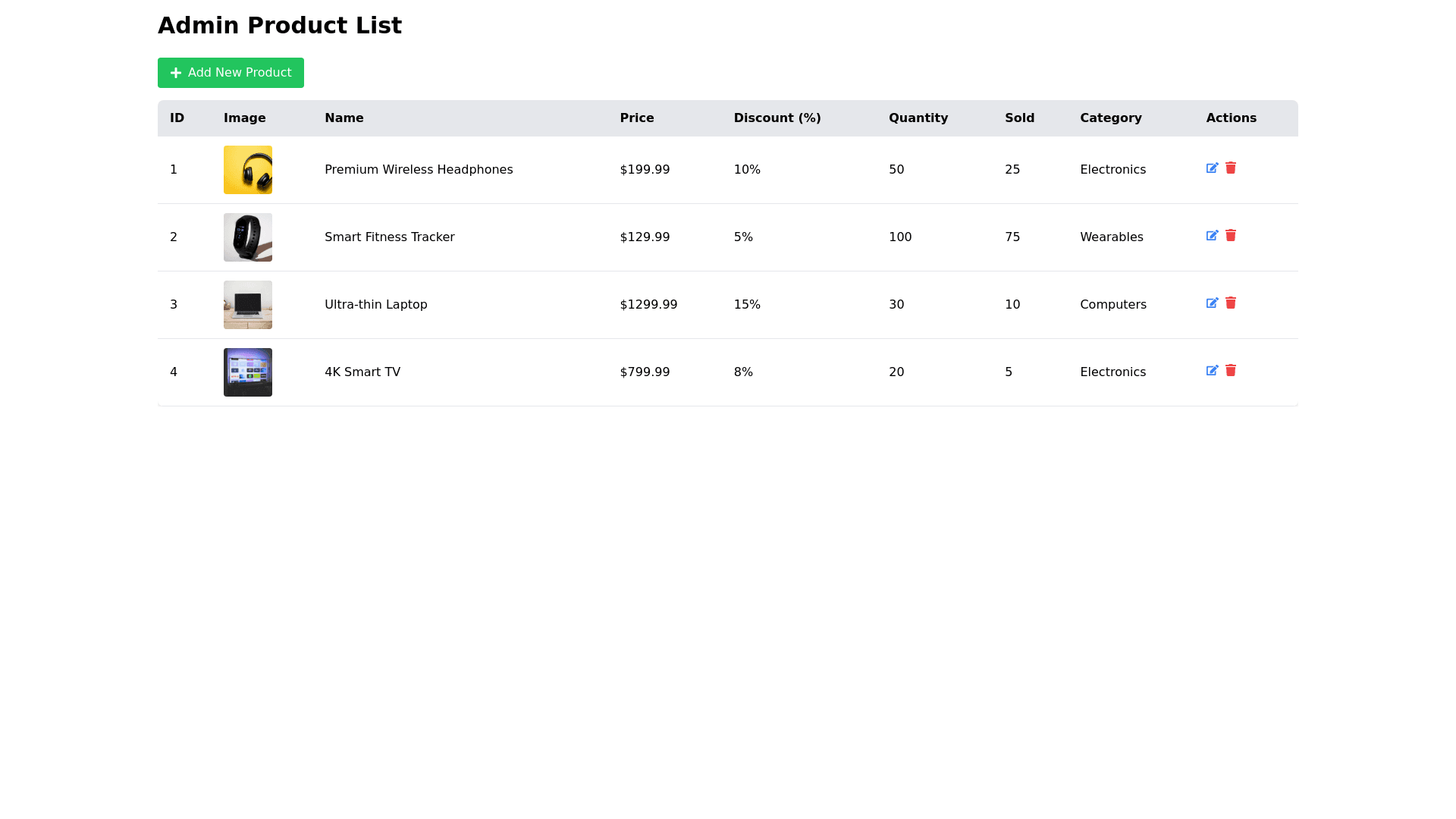This screenshot has height=819, width=1456.
Task: Select the 4K Smart TV thumbnail image
Action: pos(248,372)
